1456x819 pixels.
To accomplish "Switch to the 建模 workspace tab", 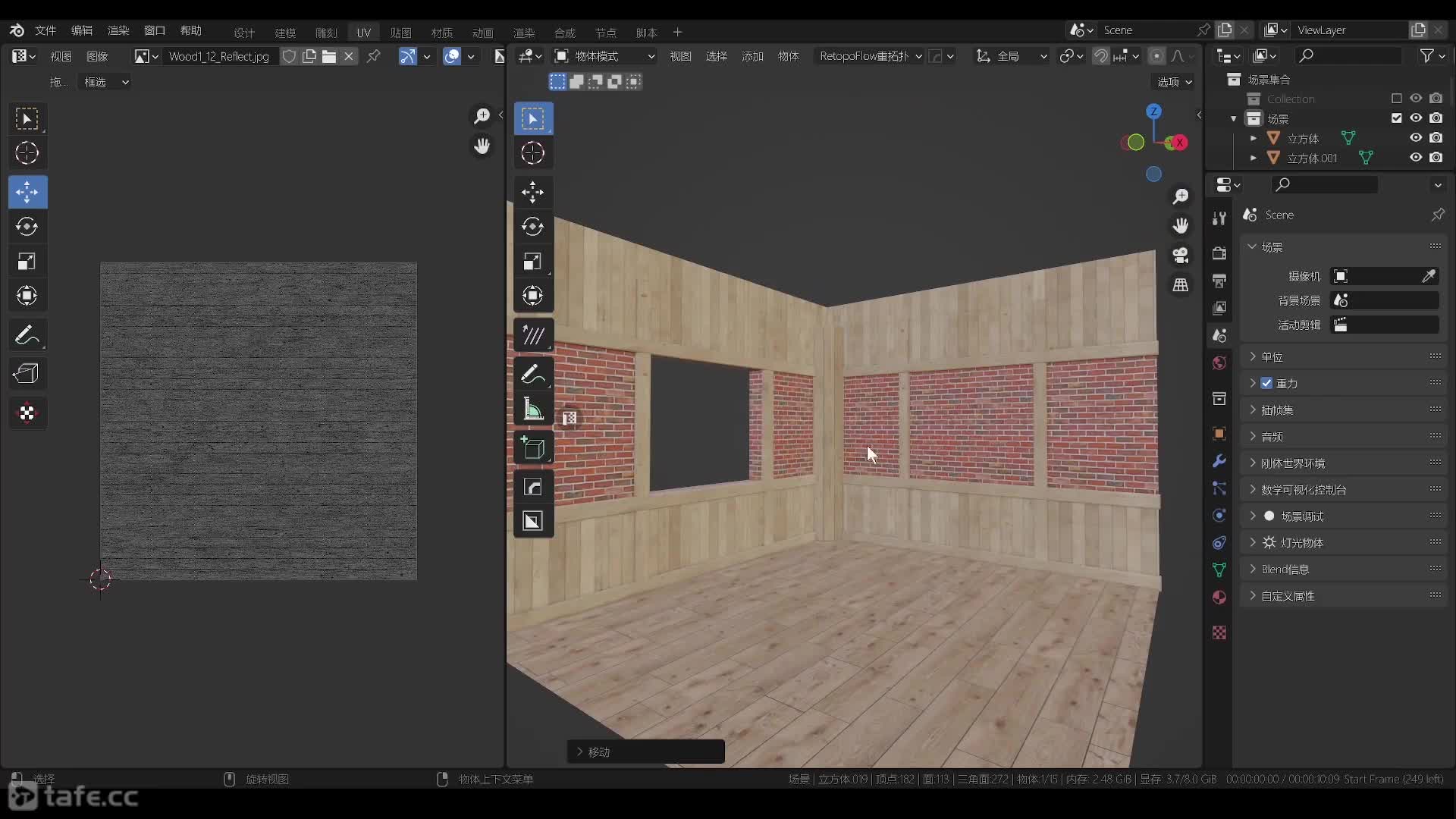I will click(x=285, y=33).
